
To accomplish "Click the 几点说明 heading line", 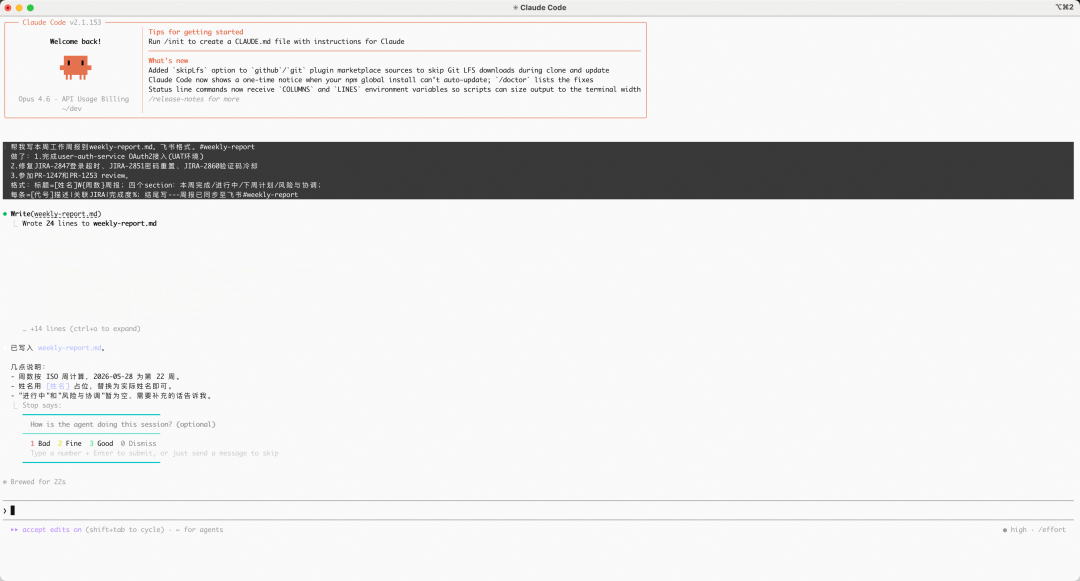I will tap(28, 367).
